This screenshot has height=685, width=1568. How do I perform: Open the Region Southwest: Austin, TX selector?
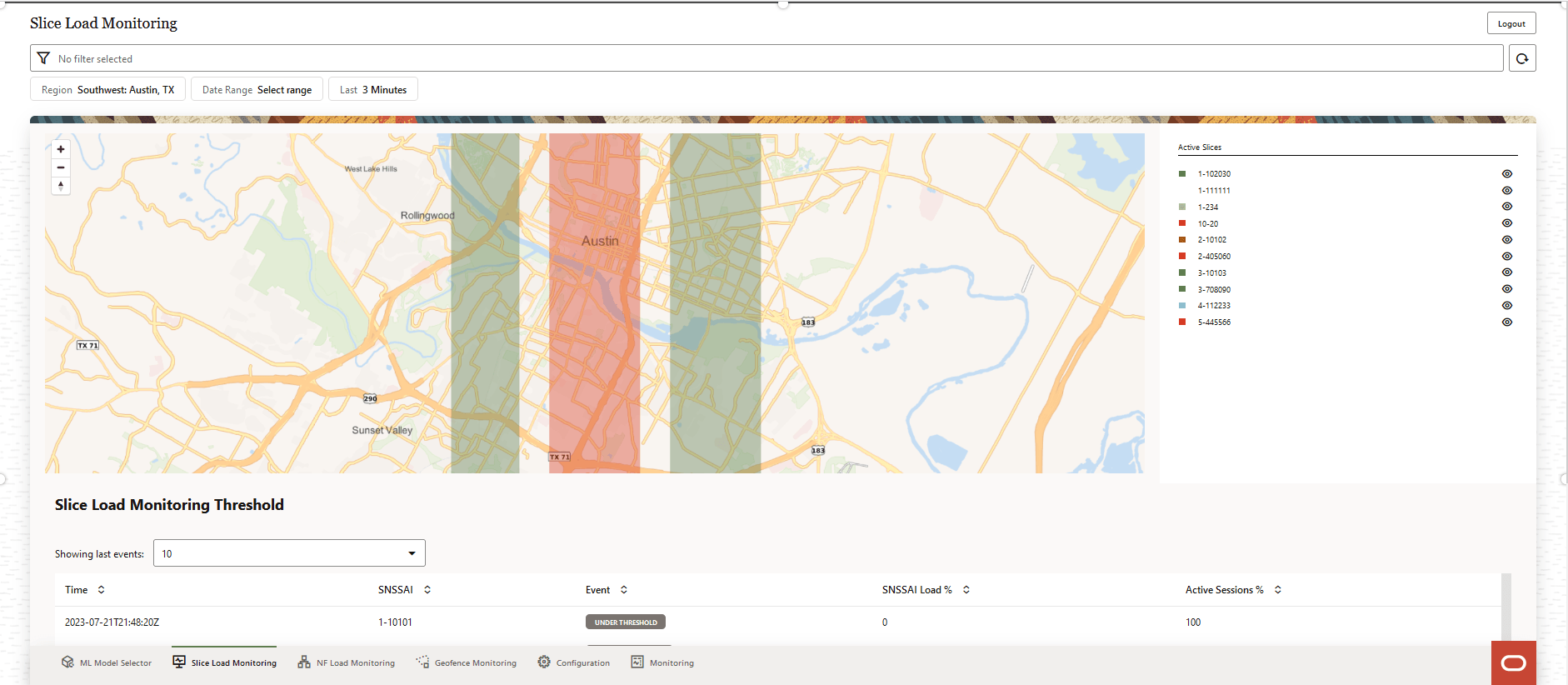(108, 89)
